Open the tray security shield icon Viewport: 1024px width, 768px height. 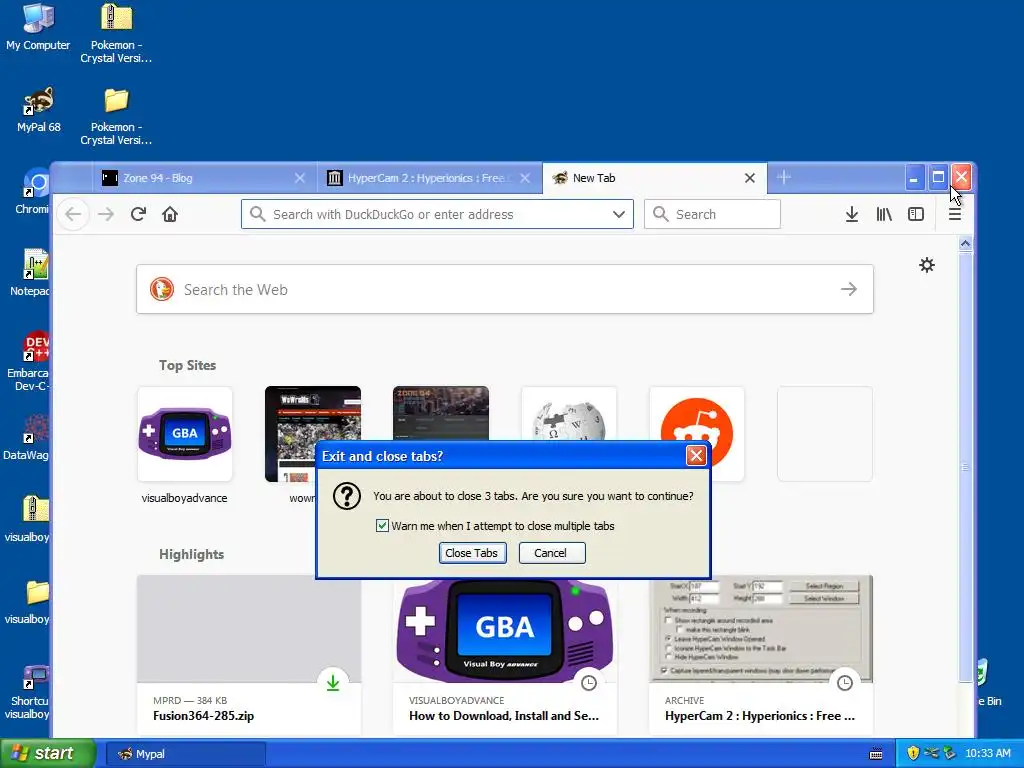tap(913, 753)
